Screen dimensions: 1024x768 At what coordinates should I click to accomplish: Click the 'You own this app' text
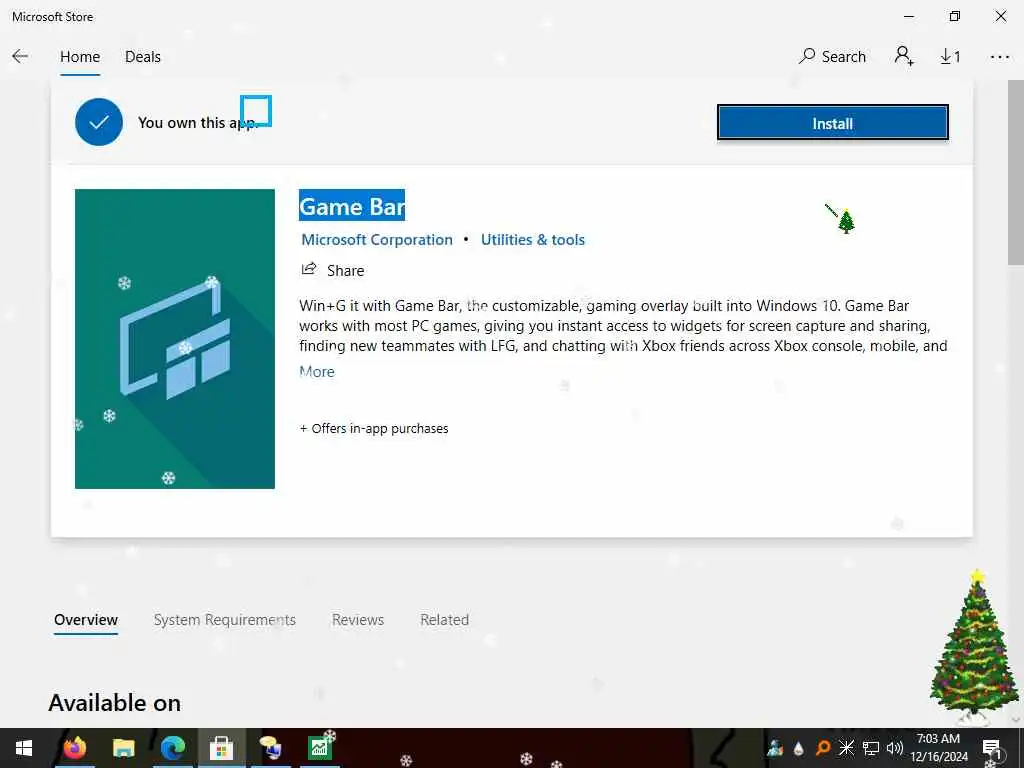click(x=197, y=123)
